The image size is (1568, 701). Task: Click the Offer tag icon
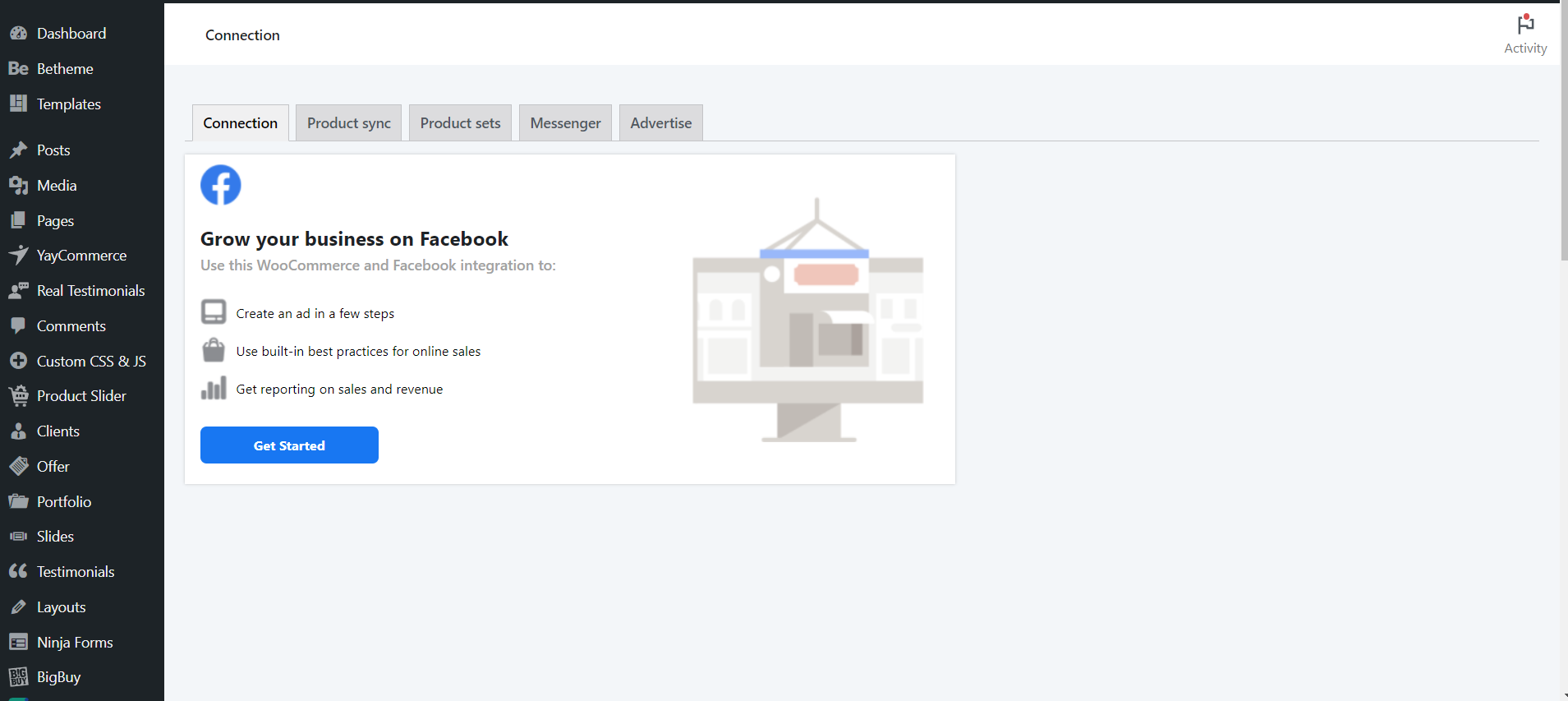18,466
